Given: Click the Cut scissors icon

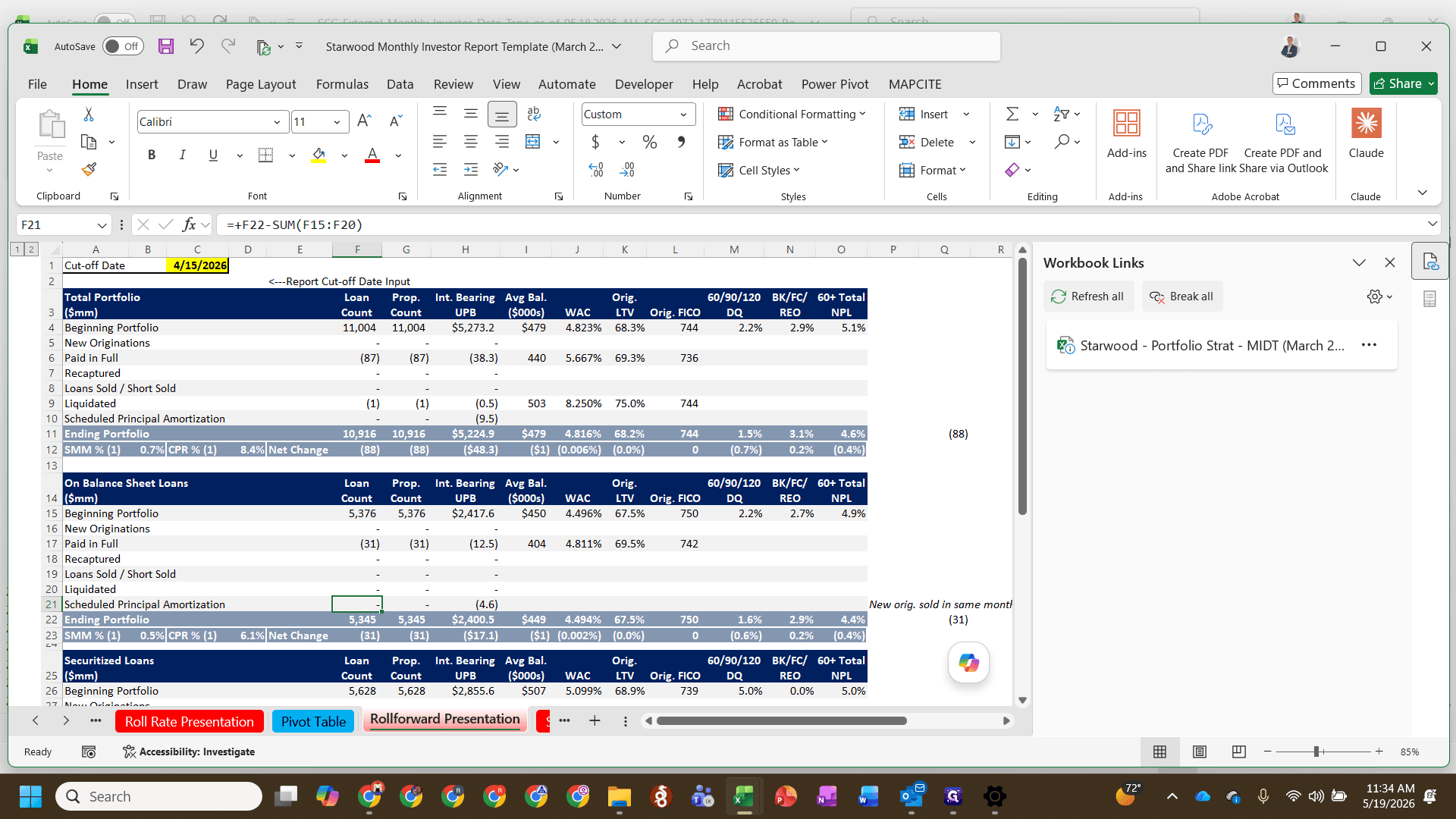Looking at the screenshot, I should [x=89, y=115].
